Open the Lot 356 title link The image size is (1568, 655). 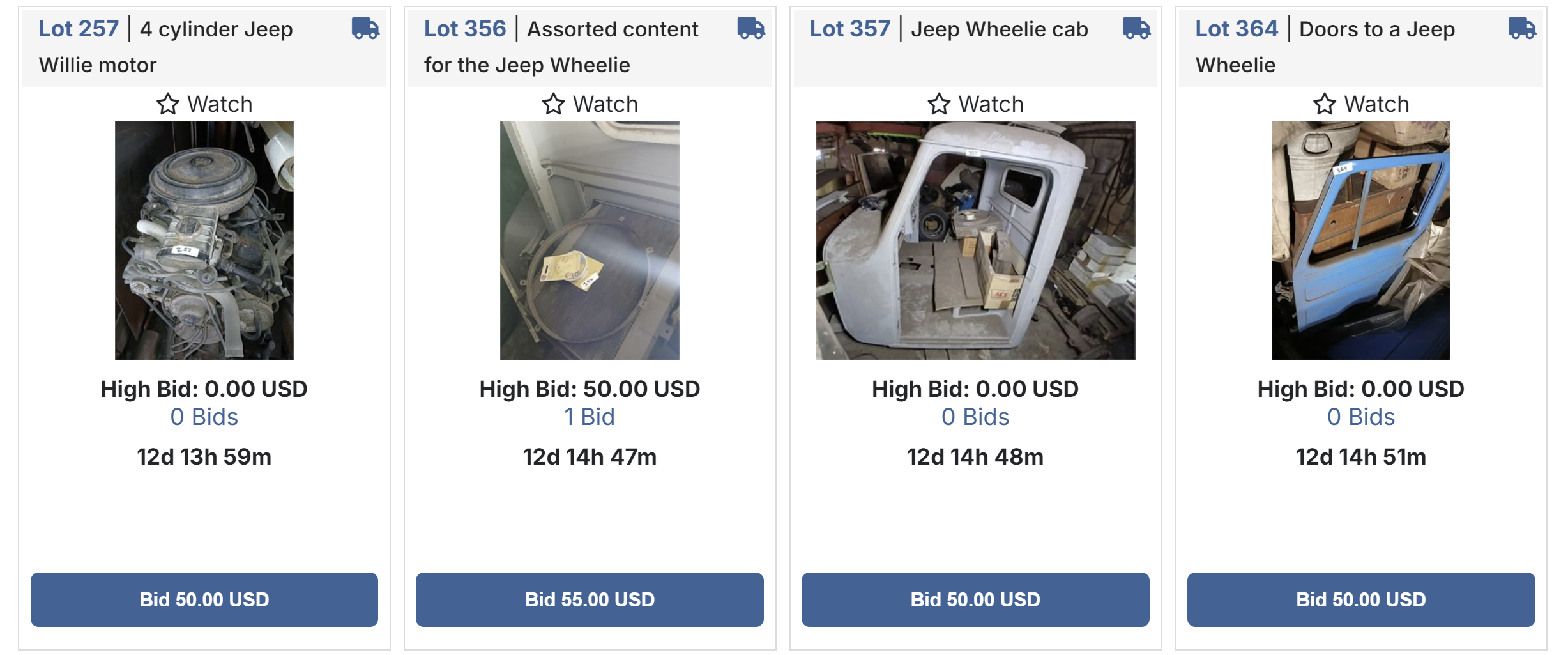[464, 29]
